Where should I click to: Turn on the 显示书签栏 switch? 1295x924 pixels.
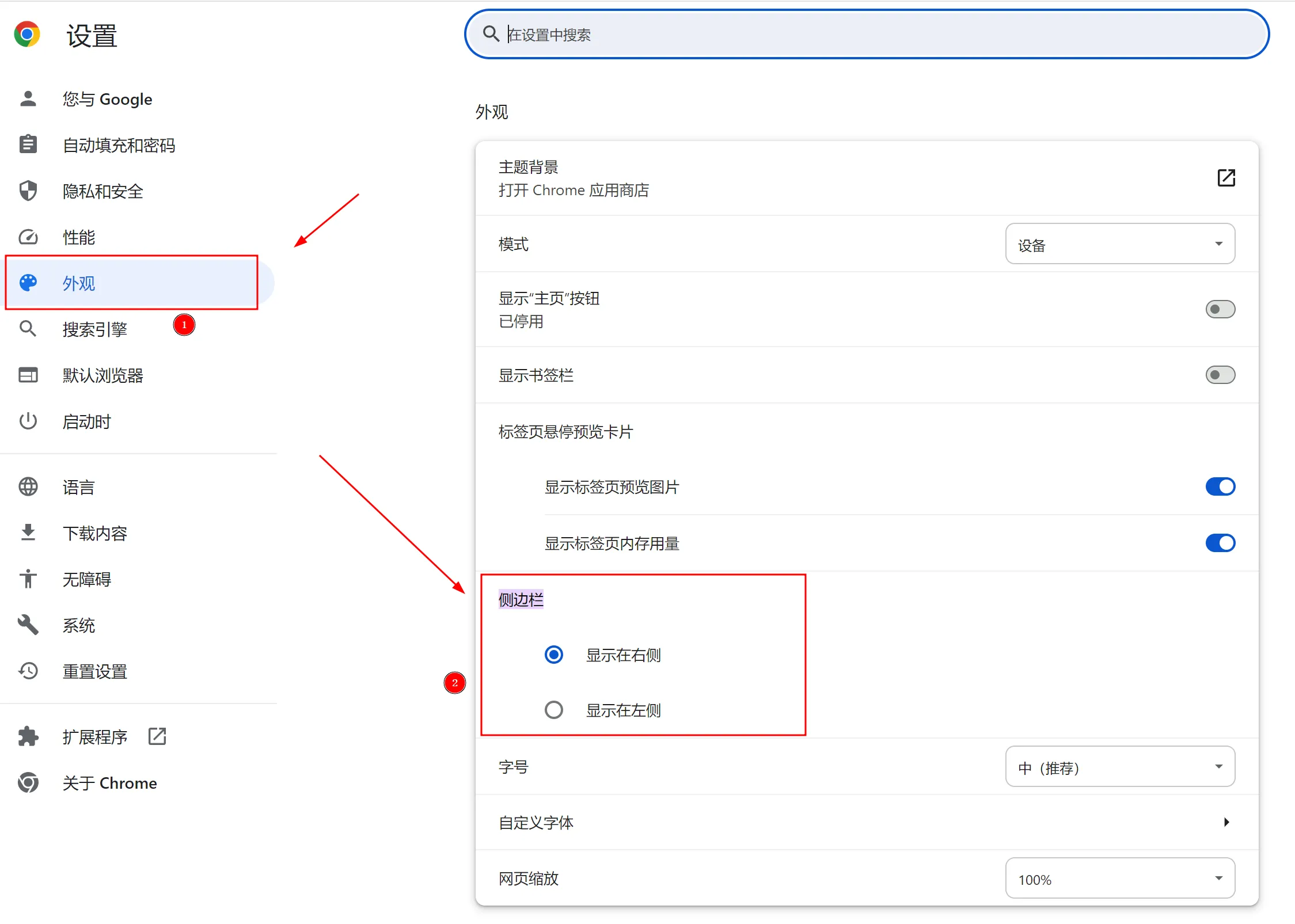(x=1220, y=375)
